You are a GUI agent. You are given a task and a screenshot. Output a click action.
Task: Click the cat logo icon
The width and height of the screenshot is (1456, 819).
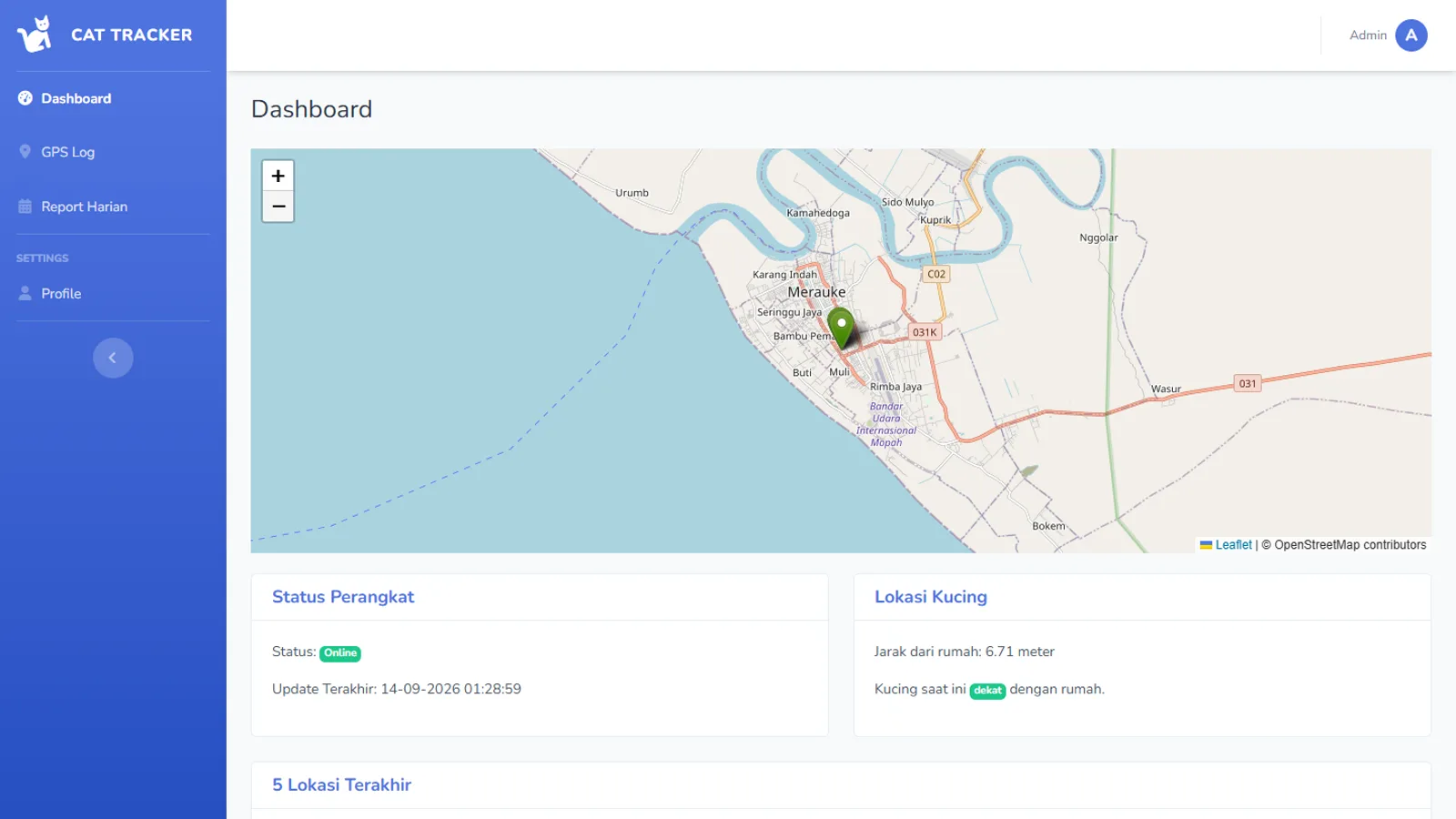(x=35, y=35)
